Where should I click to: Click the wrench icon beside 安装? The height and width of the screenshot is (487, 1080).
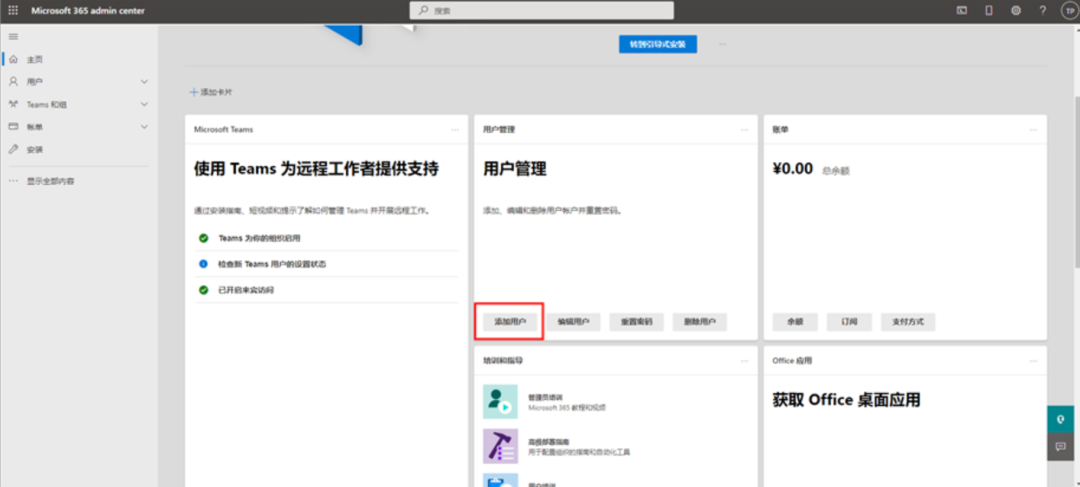(x=13, y=149)
